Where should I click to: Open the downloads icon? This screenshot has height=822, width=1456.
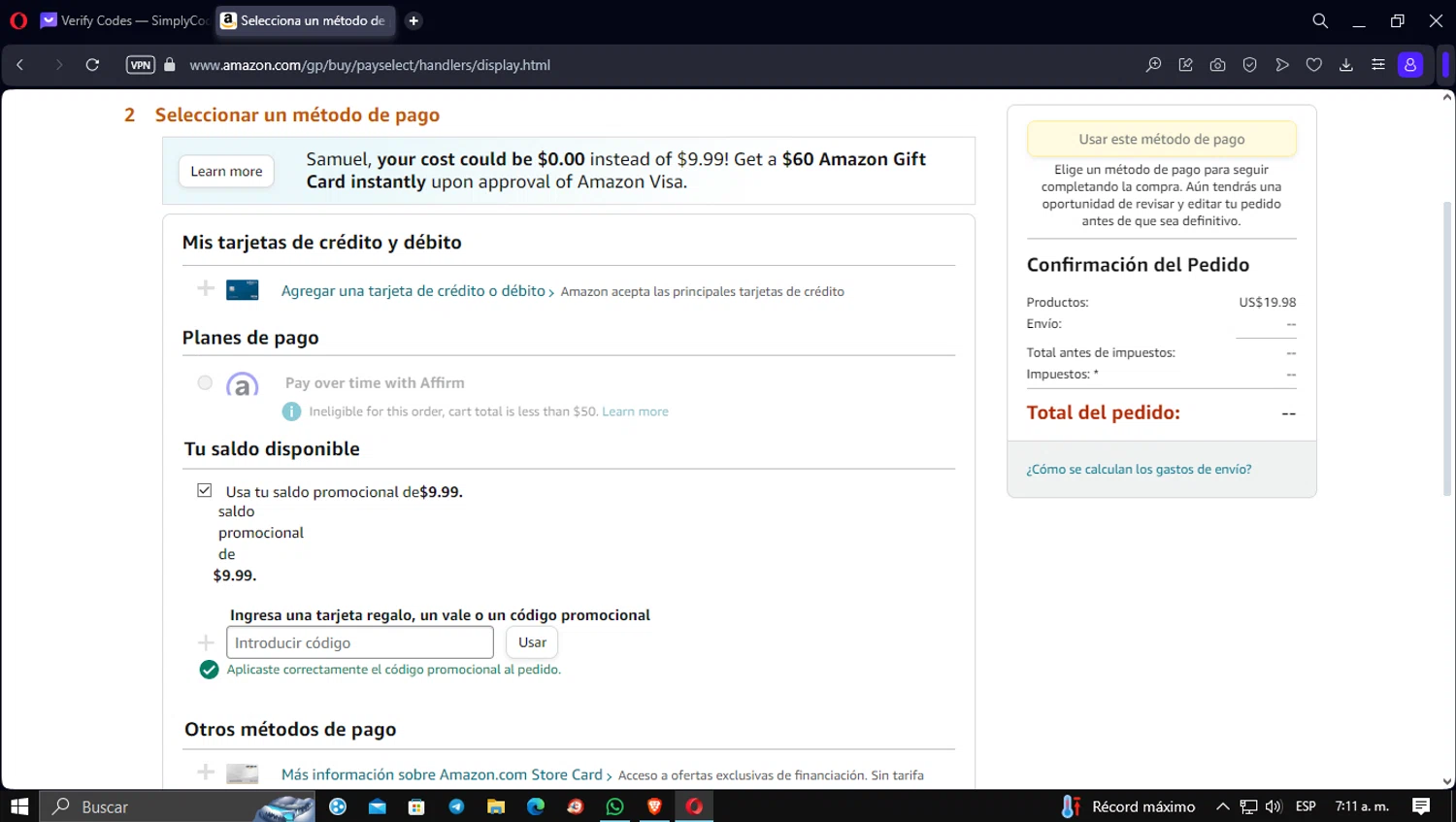pyautogui.click(x=1346, y=65)
